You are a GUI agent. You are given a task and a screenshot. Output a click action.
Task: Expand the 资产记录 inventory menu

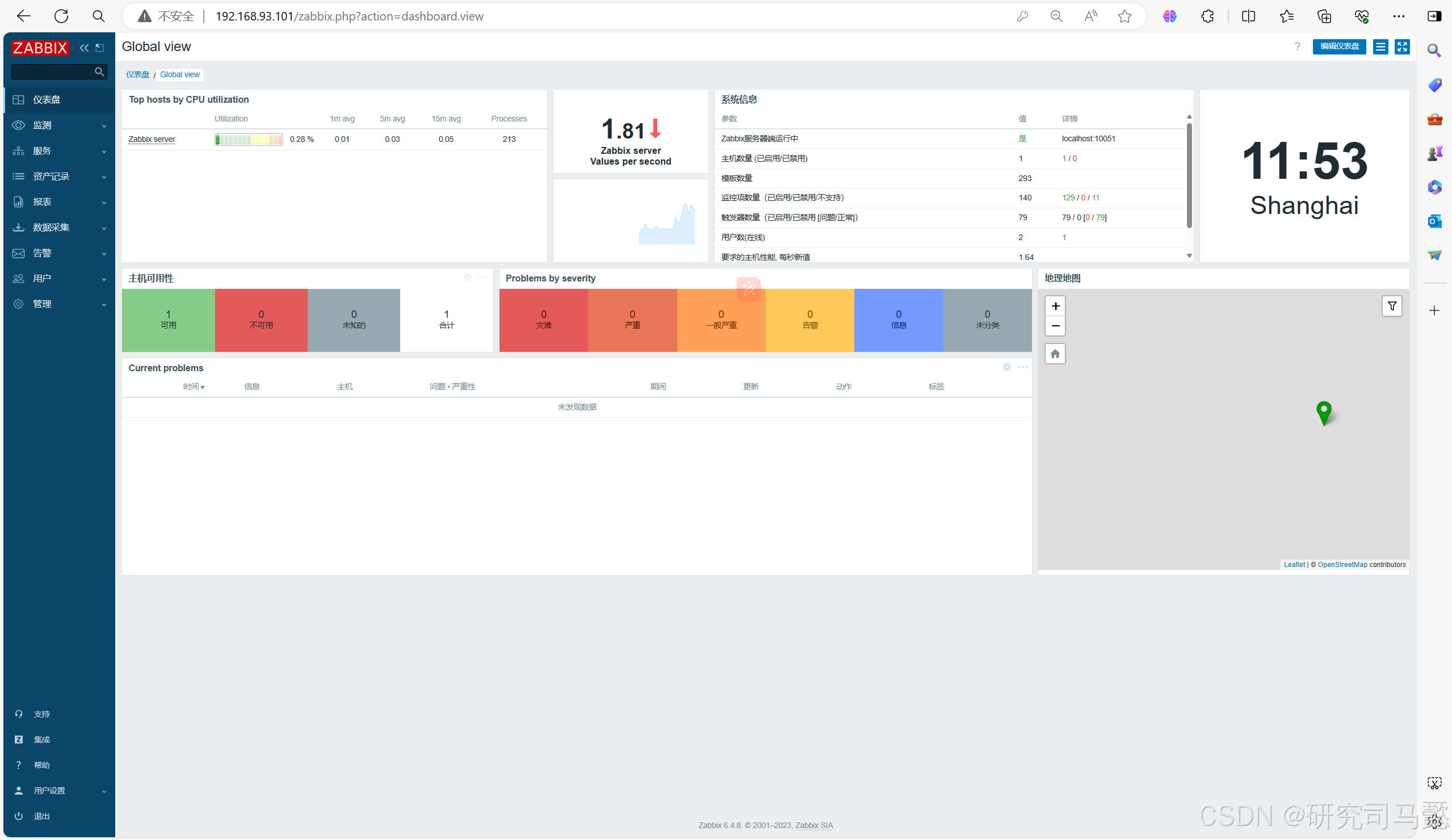click(60, 177)
